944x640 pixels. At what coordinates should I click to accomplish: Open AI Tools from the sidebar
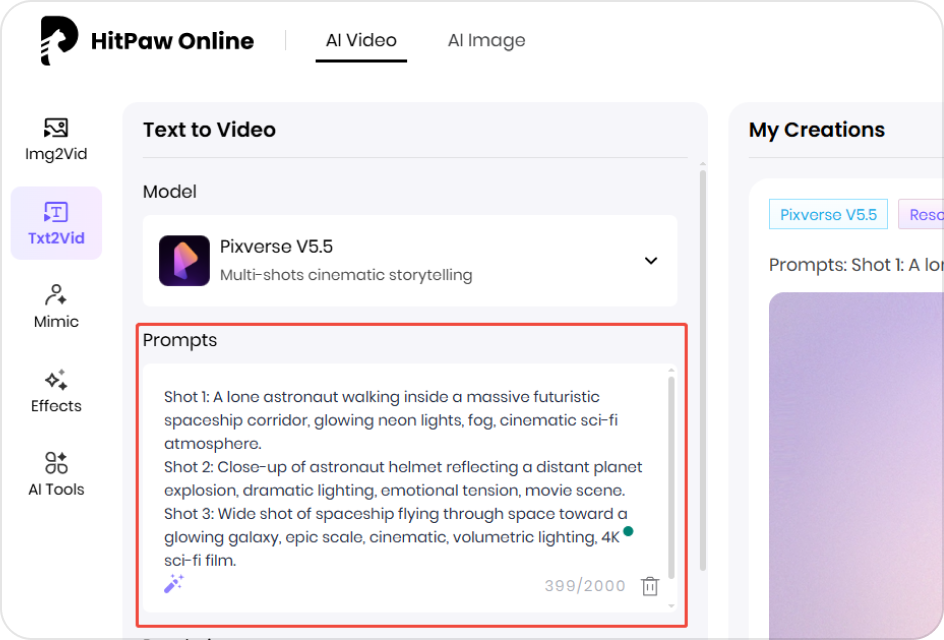click(x=55, y=472)
